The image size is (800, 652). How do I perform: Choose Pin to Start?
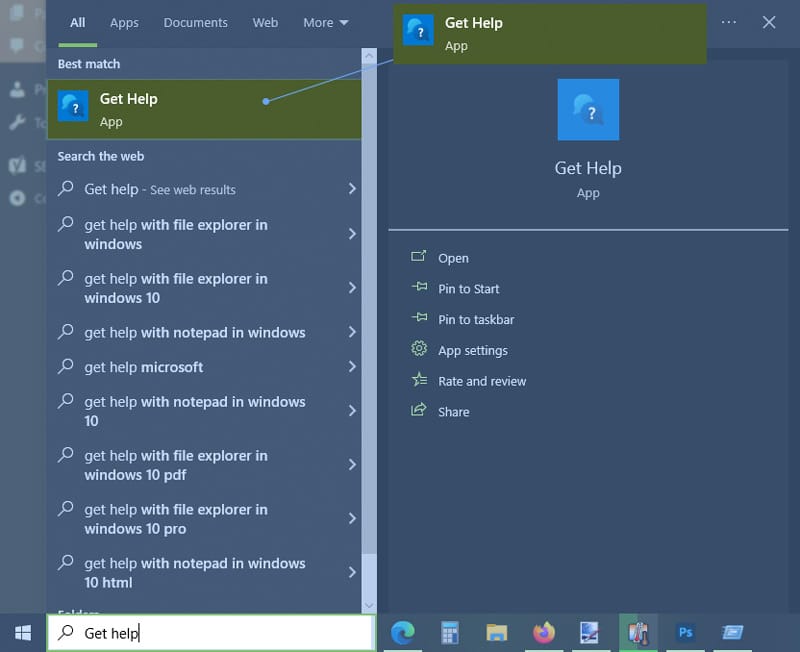[x=468, y=289]
